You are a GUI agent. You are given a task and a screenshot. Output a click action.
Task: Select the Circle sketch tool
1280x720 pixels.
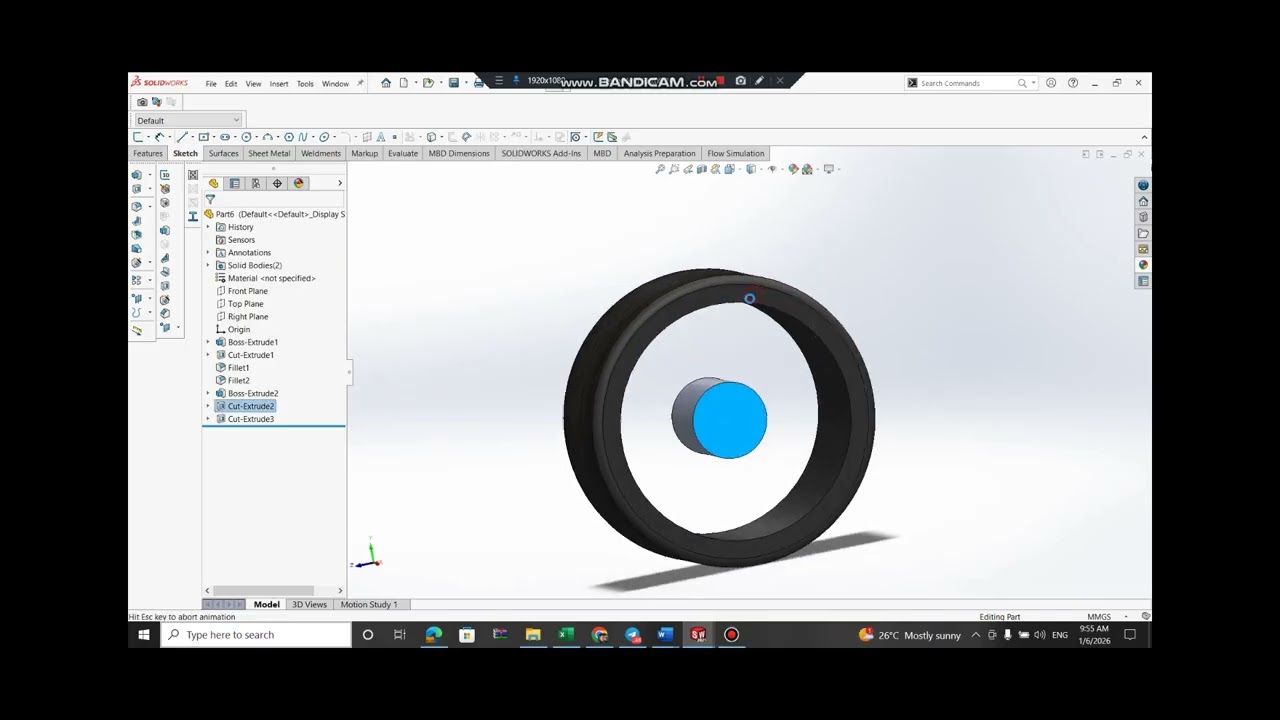[x=246, y=137]
